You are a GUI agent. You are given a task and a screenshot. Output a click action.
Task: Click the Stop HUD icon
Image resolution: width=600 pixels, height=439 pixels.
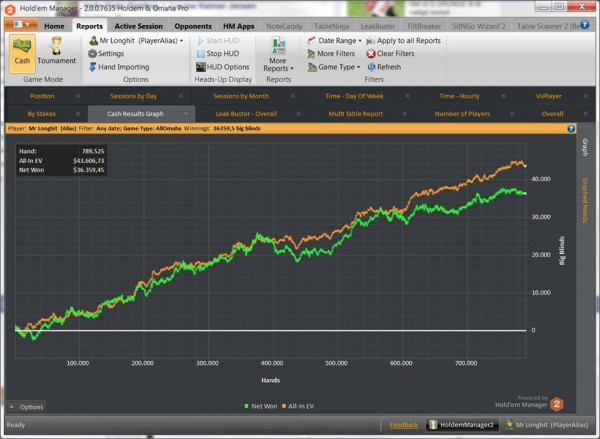point(201,54)
